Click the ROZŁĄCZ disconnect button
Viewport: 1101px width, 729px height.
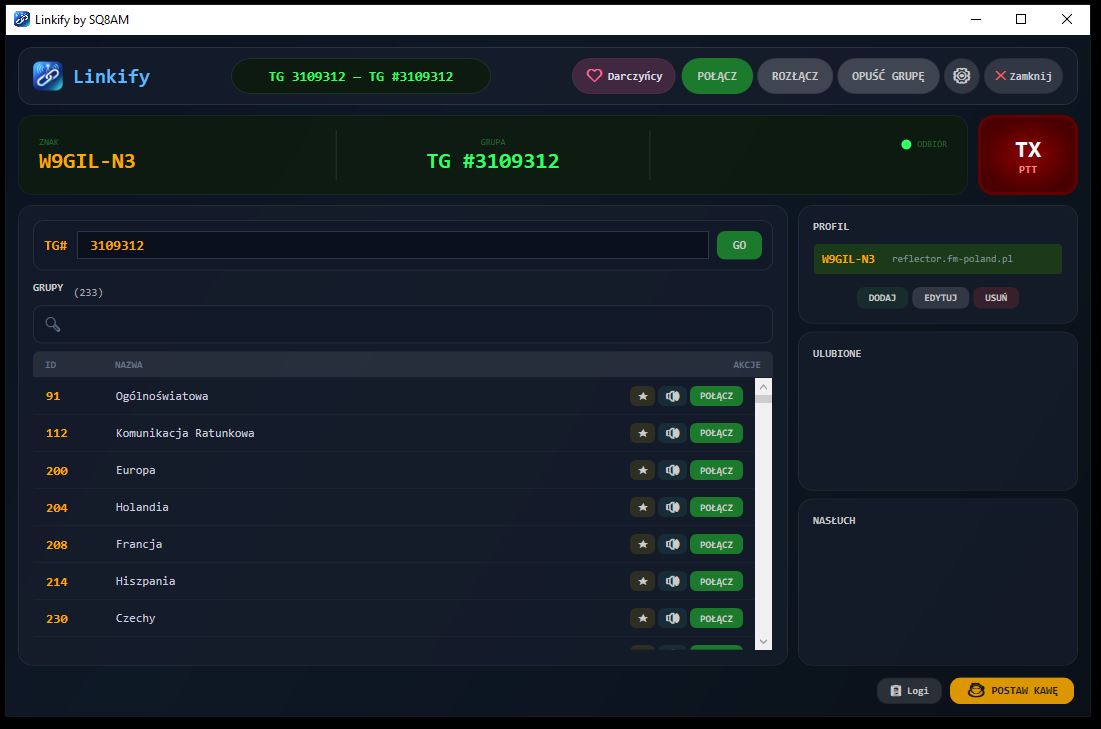(794, 76)
